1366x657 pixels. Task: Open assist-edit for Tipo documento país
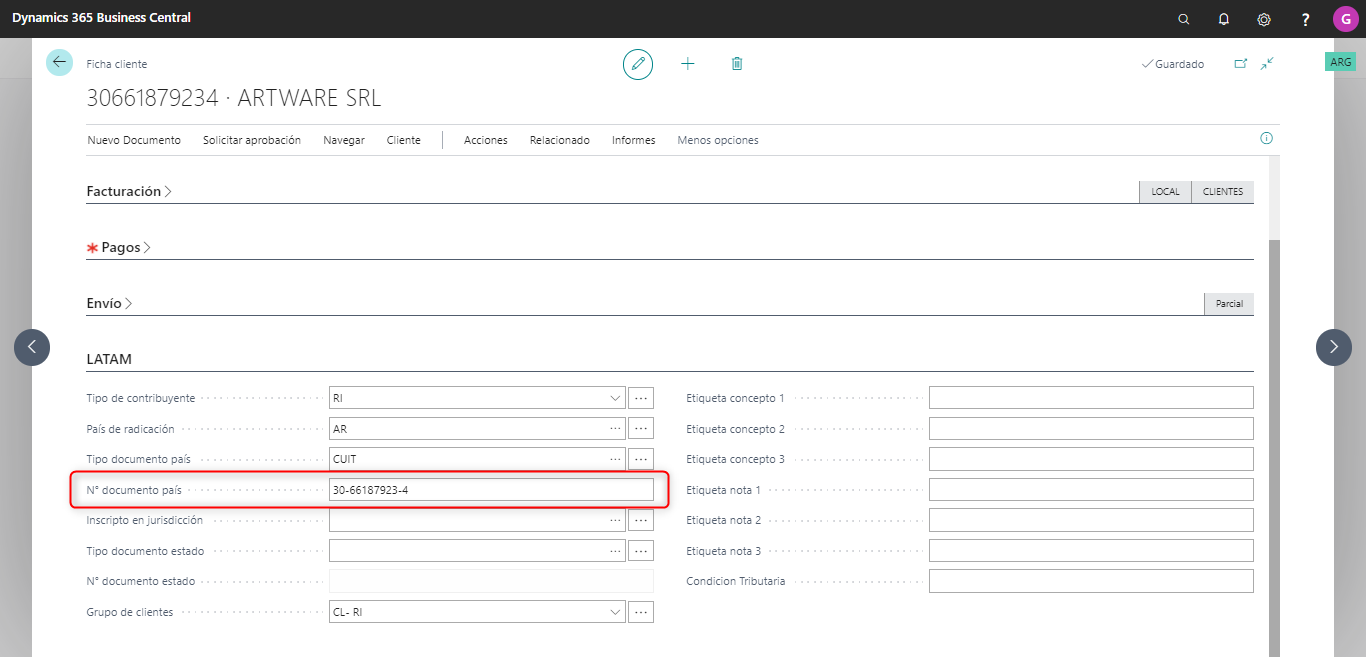click(642, 459)
